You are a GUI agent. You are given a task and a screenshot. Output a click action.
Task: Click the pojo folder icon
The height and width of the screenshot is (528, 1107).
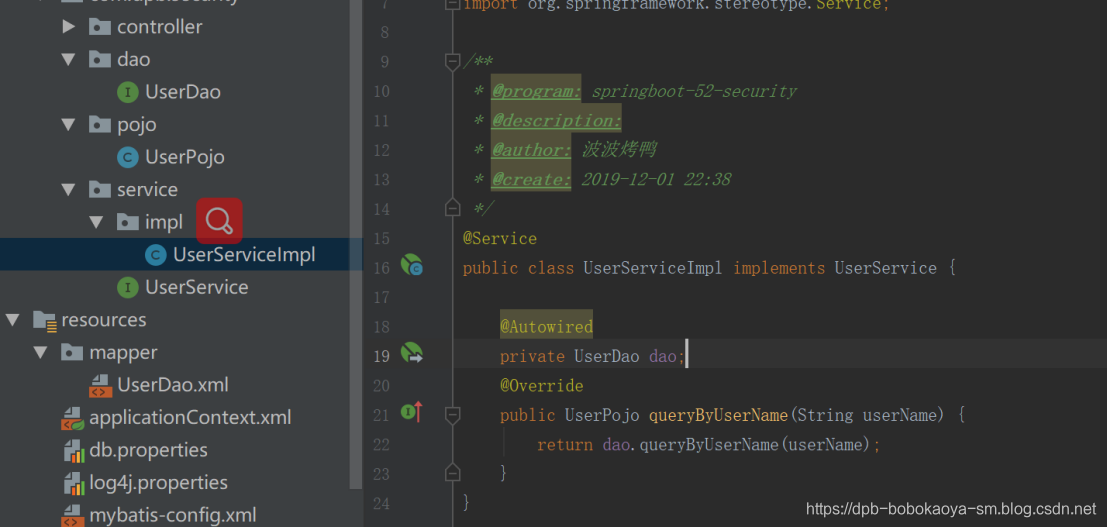point(100,125)
